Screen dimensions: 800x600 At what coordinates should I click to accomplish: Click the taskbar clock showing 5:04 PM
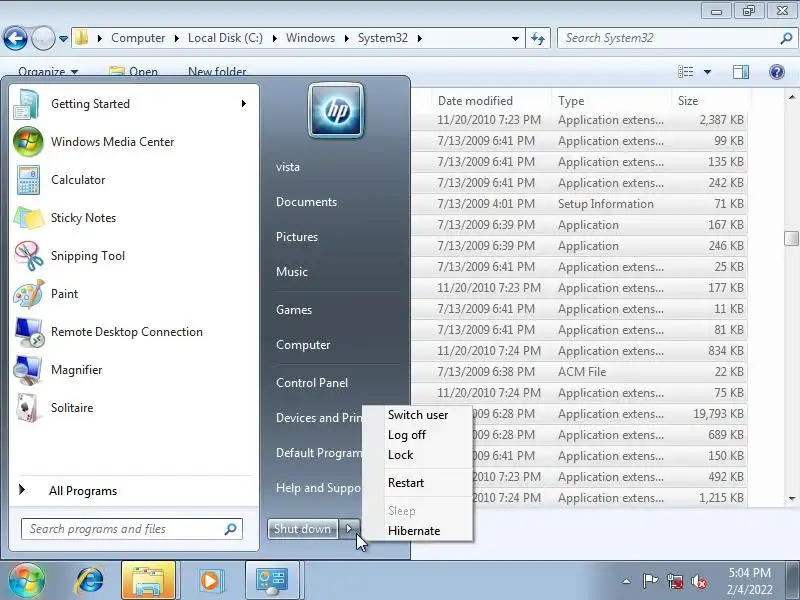click(749, 581)
